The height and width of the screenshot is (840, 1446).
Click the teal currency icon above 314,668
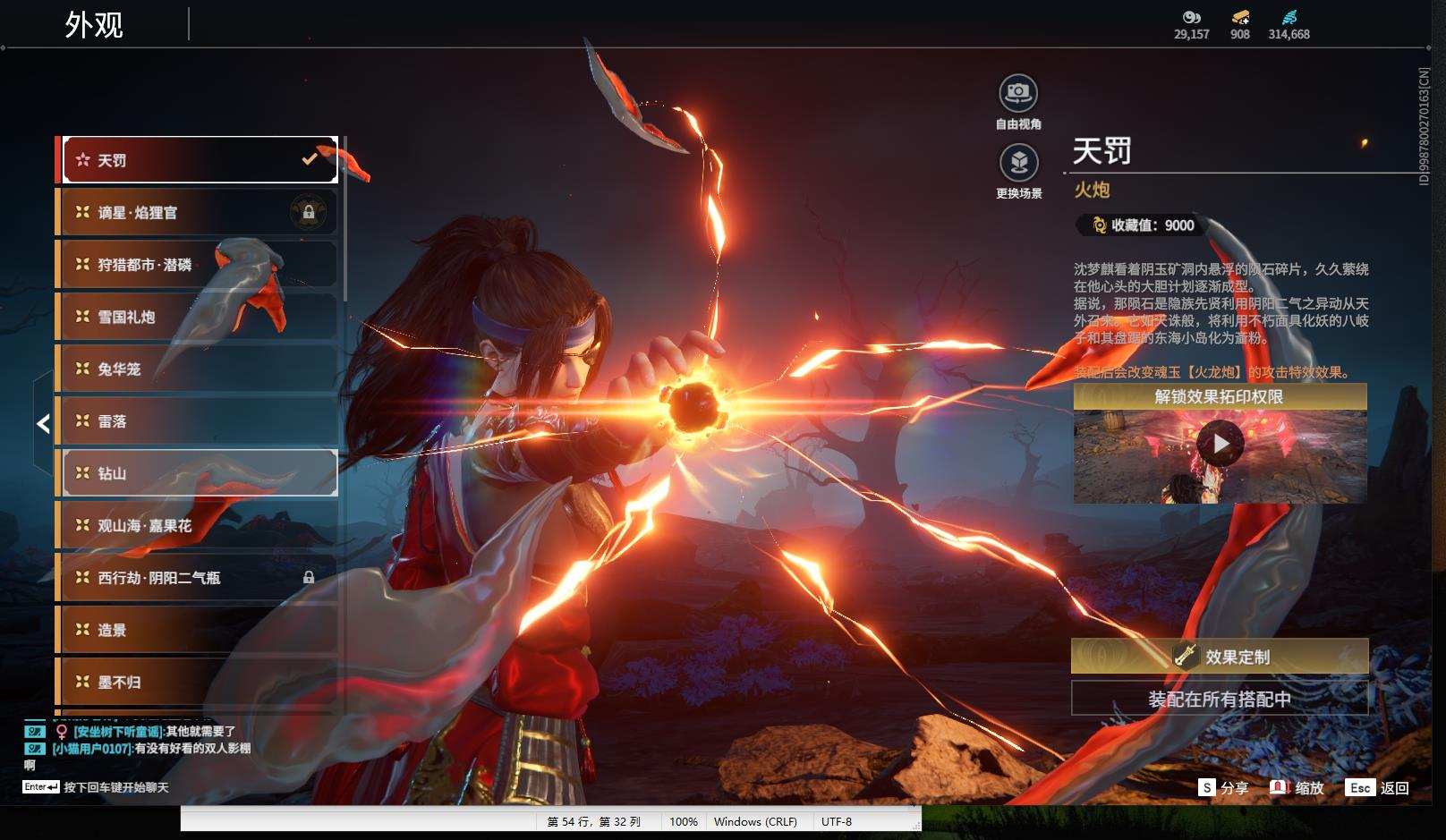[x=1289, y=17]
